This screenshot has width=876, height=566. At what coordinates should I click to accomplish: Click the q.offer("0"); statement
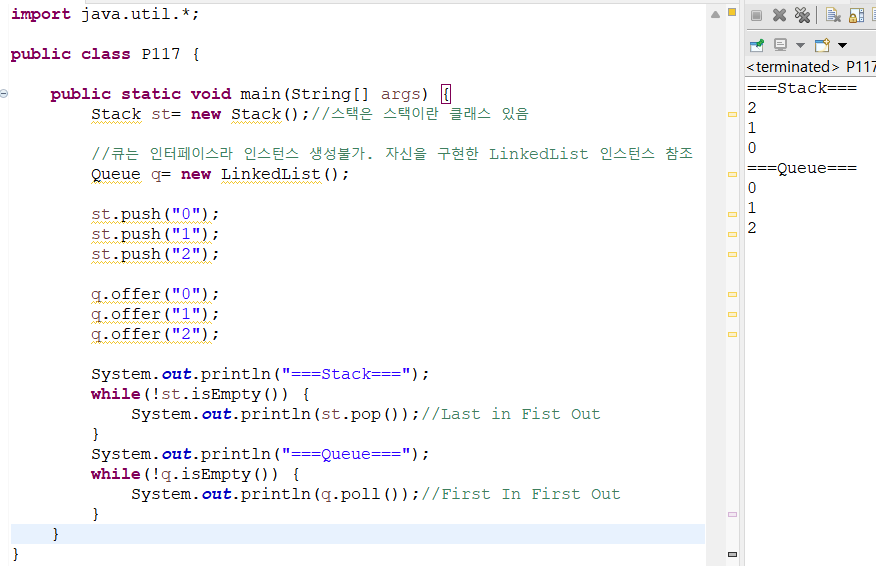(x=155, y=294)
